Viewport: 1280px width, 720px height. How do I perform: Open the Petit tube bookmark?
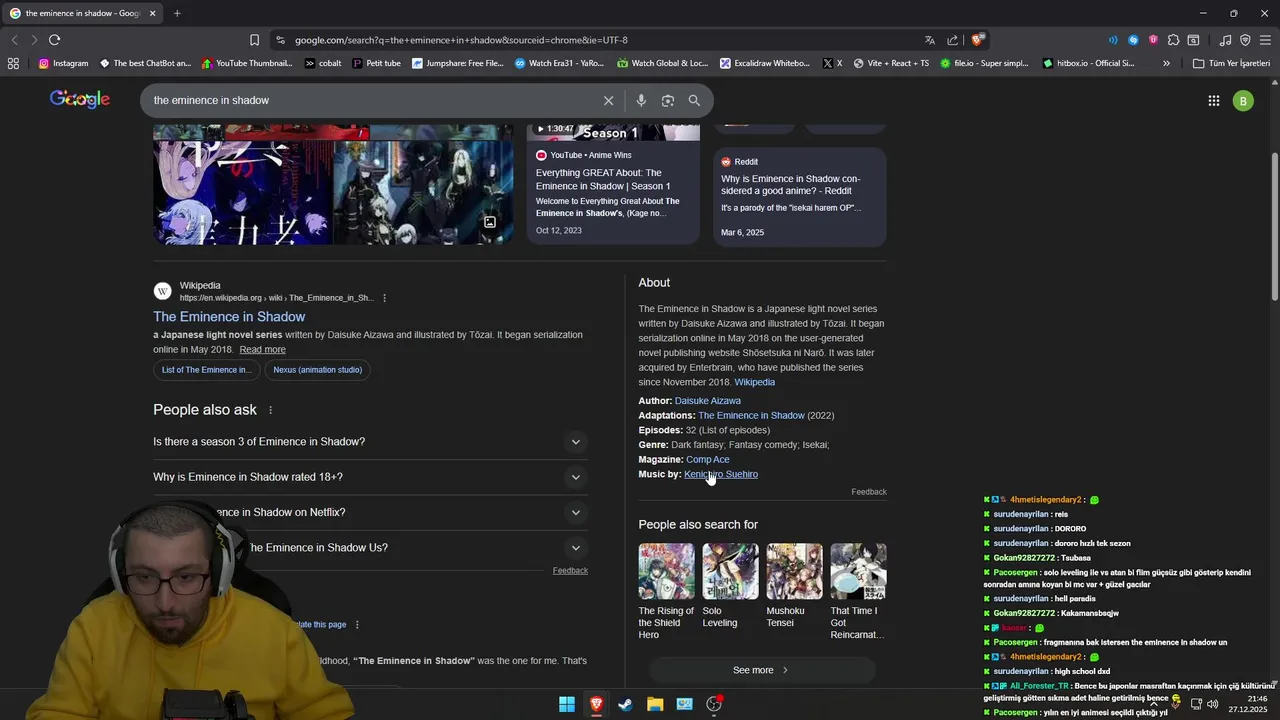coord(376,63)
